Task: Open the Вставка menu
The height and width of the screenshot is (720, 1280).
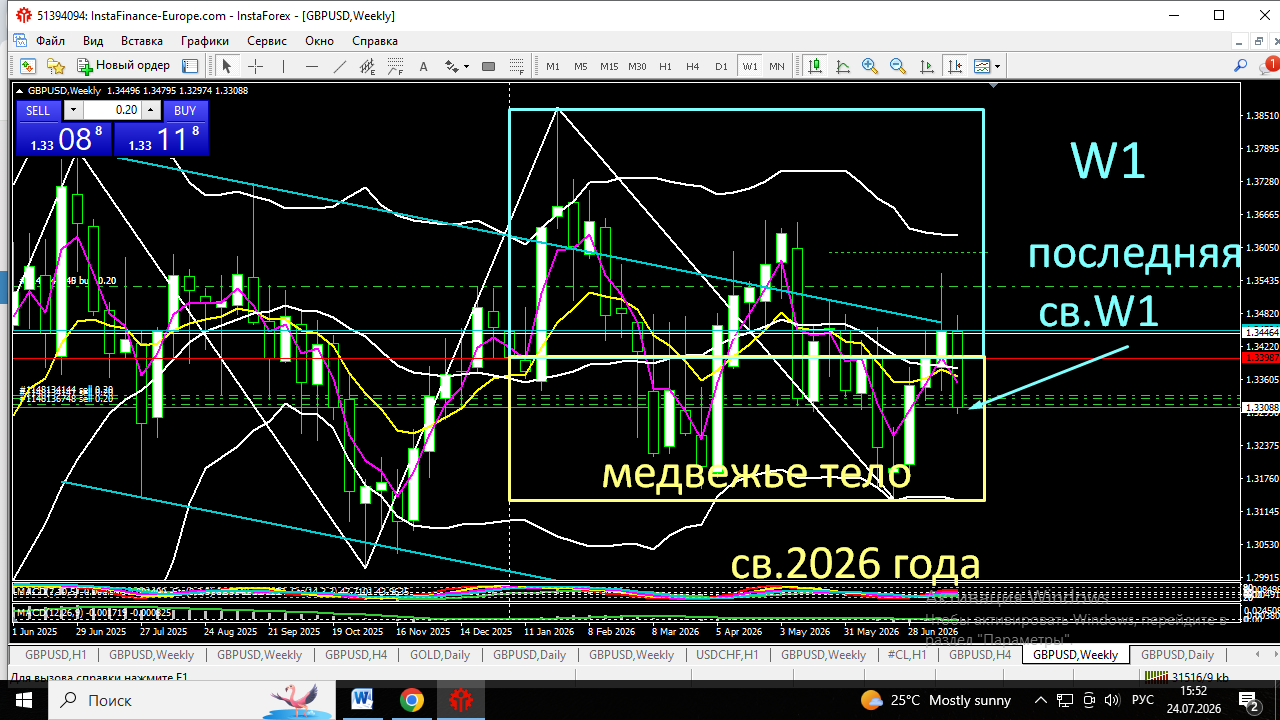Action: pos(142,41)
